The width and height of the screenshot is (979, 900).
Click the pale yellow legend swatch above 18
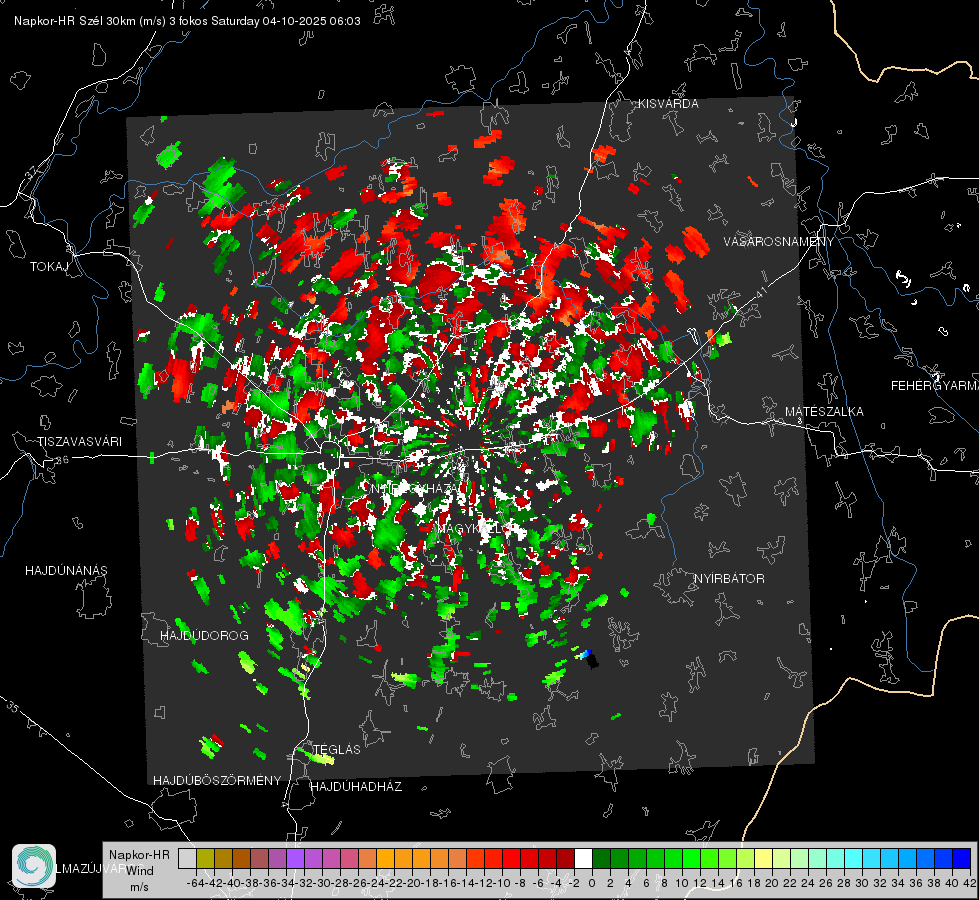[x=763, y=858]
